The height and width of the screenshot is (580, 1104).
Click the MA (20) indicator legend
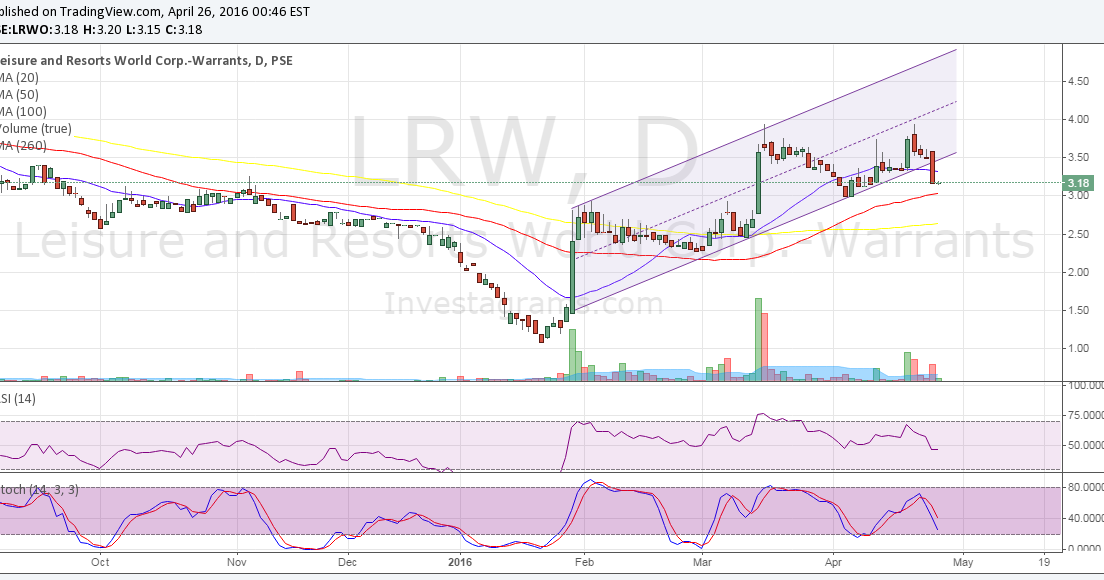(x=19, y=77)
